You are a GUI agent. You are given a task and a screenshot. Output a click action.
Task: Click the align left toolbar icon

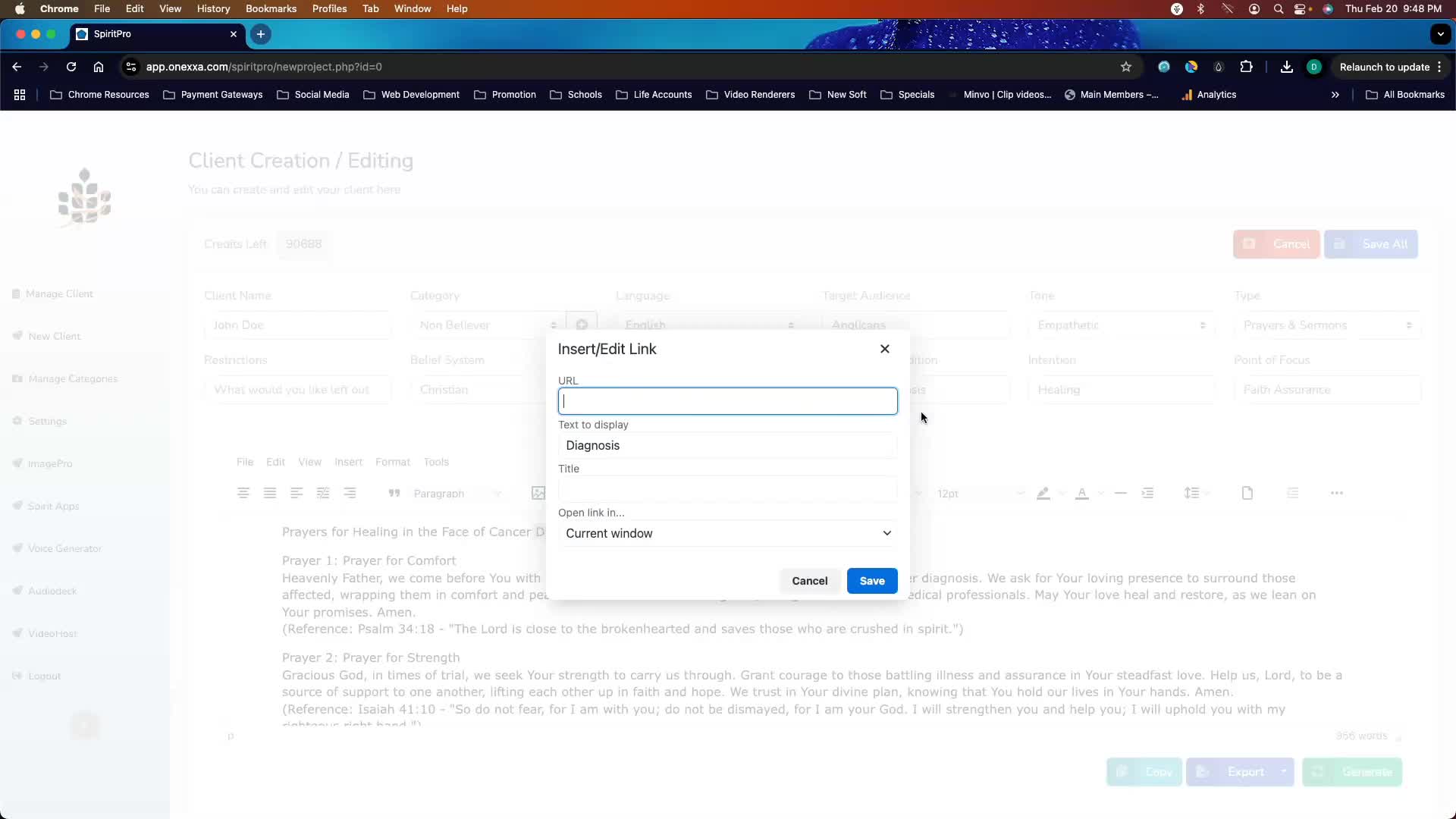297,493
